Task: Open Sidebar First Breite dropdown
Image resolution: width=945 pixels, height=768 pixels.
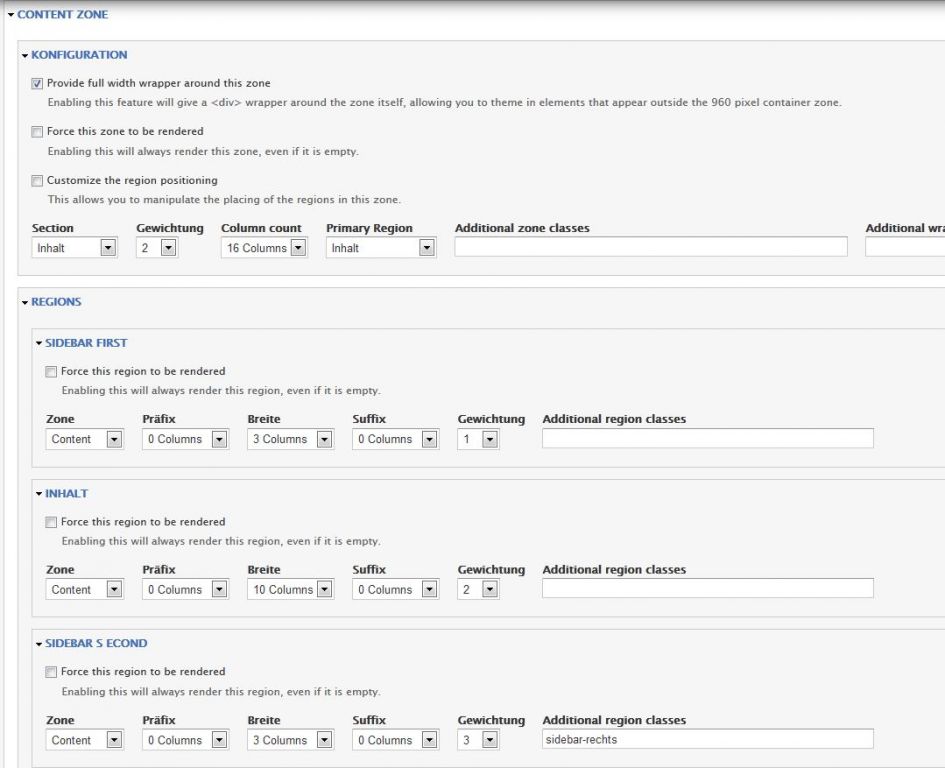Action: pos(290,439)
